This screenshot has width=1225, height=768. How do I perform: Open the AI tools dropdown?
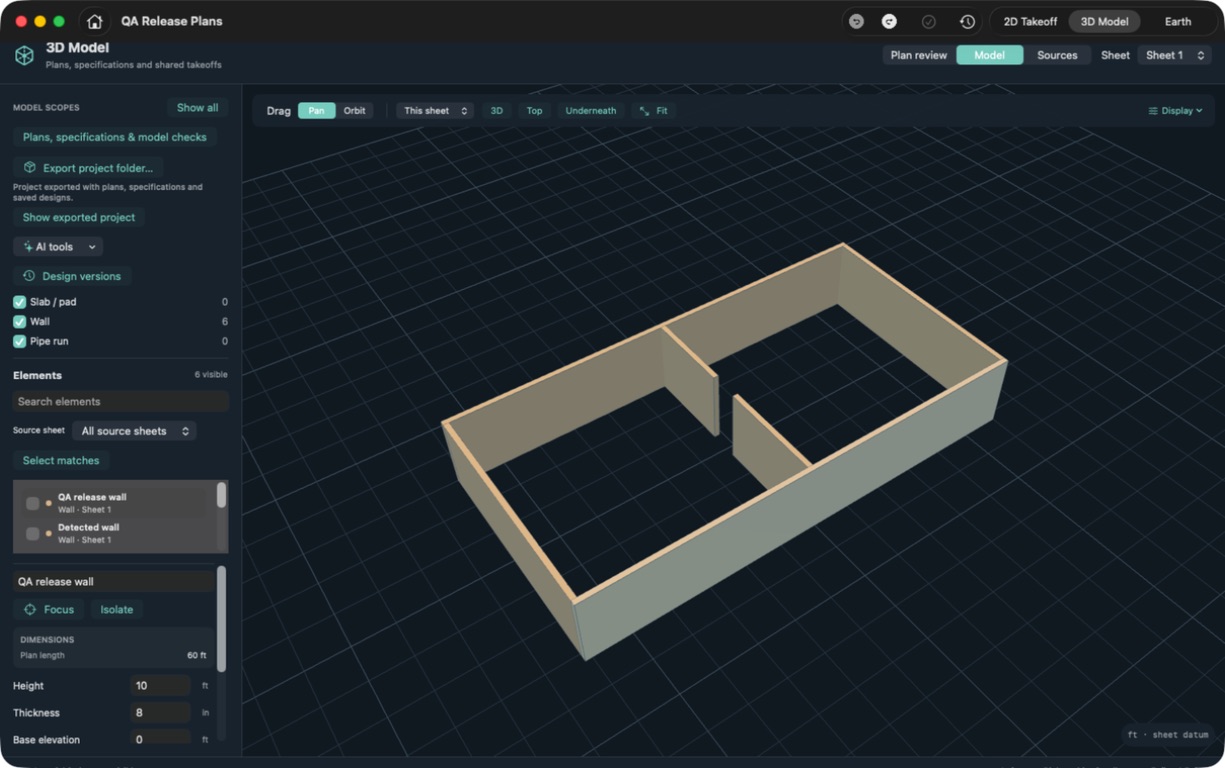click(x=58, y=247)
